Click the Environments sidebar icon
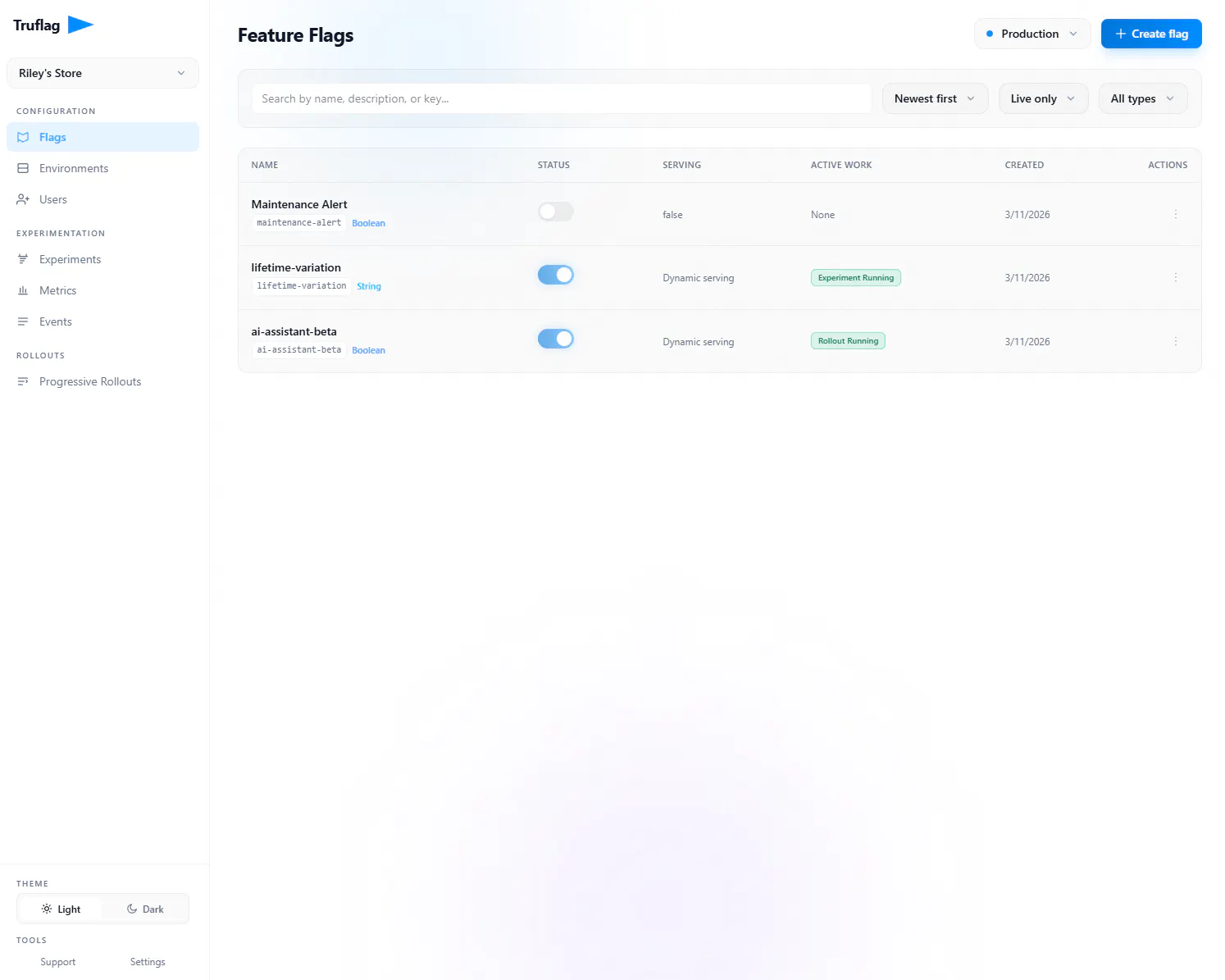 [23, 168]
